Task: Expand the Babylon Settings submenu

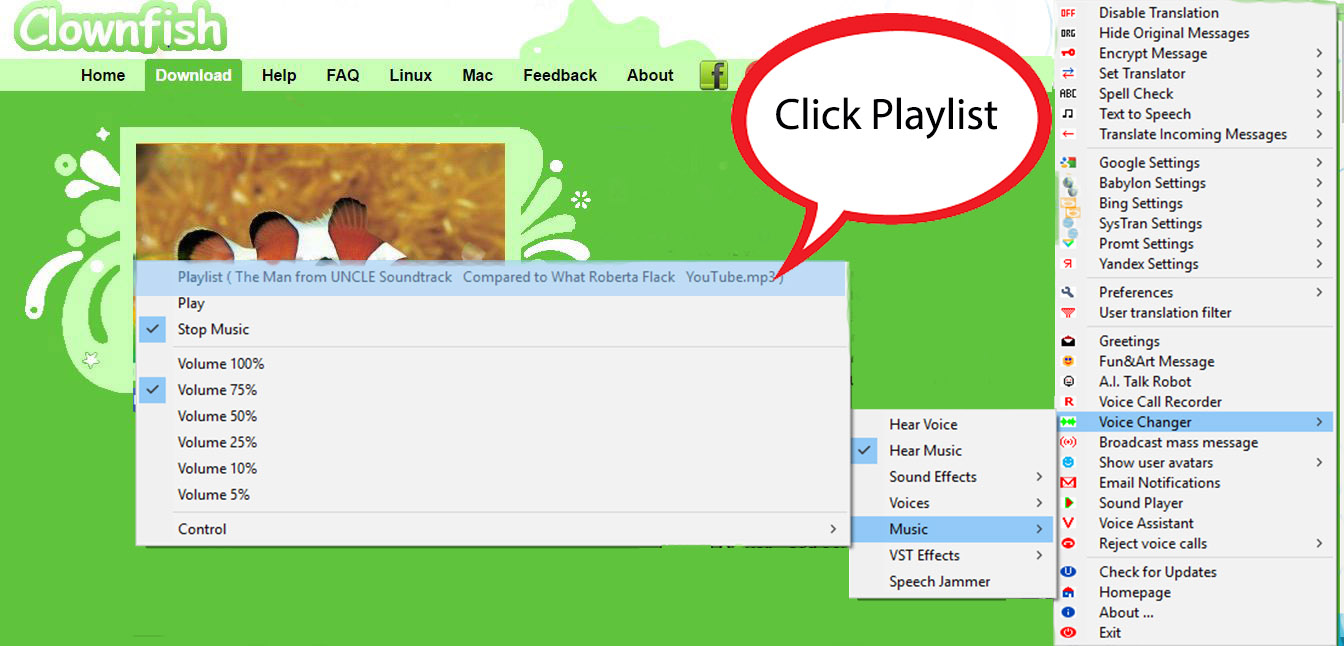Action: click(x=1194, y=183)
